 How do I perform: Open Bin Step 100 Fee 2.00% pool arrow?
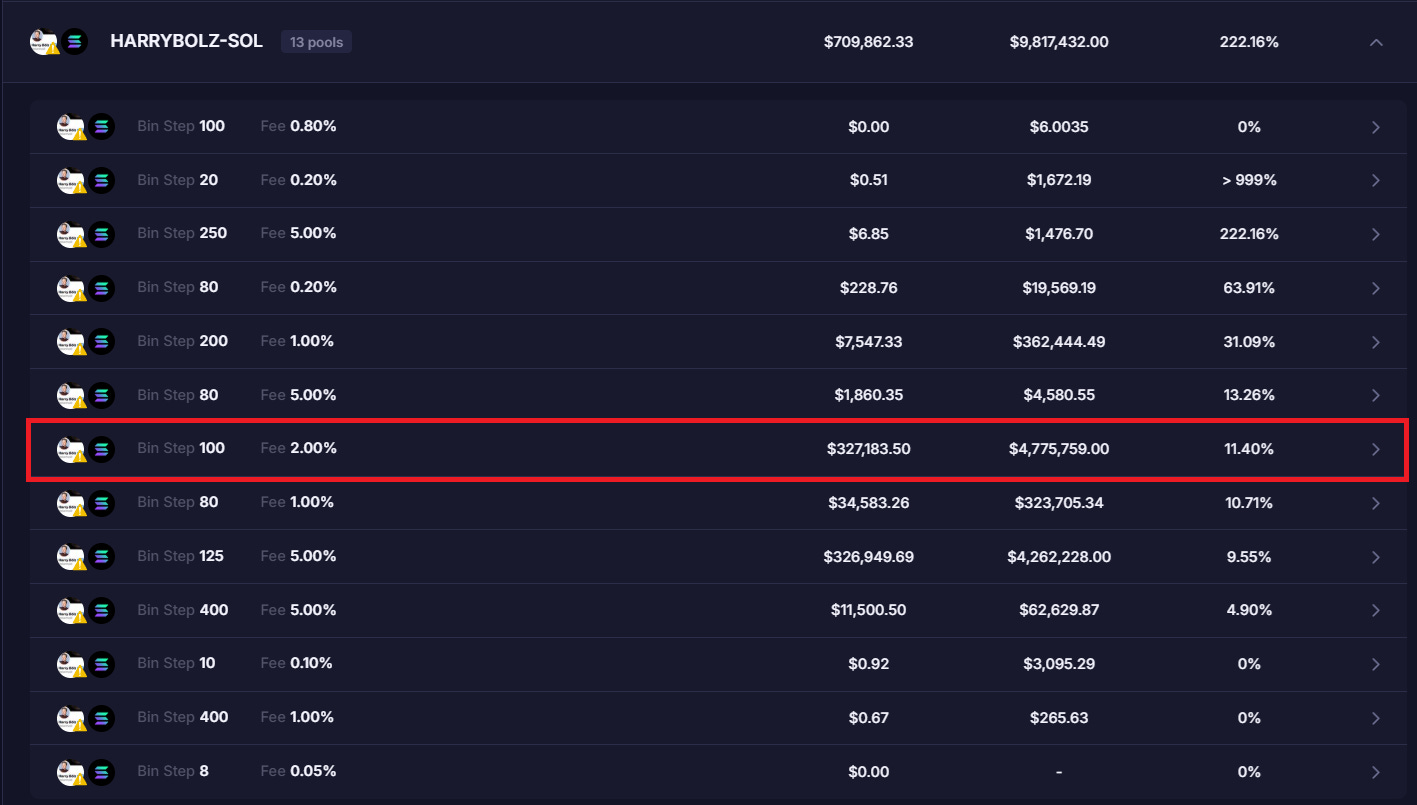point(1376,449)
